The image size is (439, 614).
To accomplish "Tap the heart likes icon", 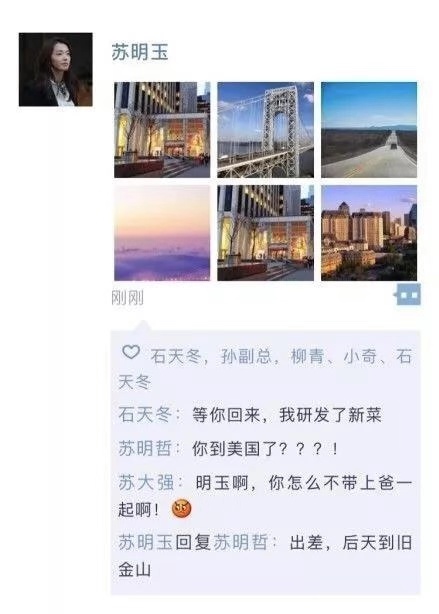I will click(131, 352).
